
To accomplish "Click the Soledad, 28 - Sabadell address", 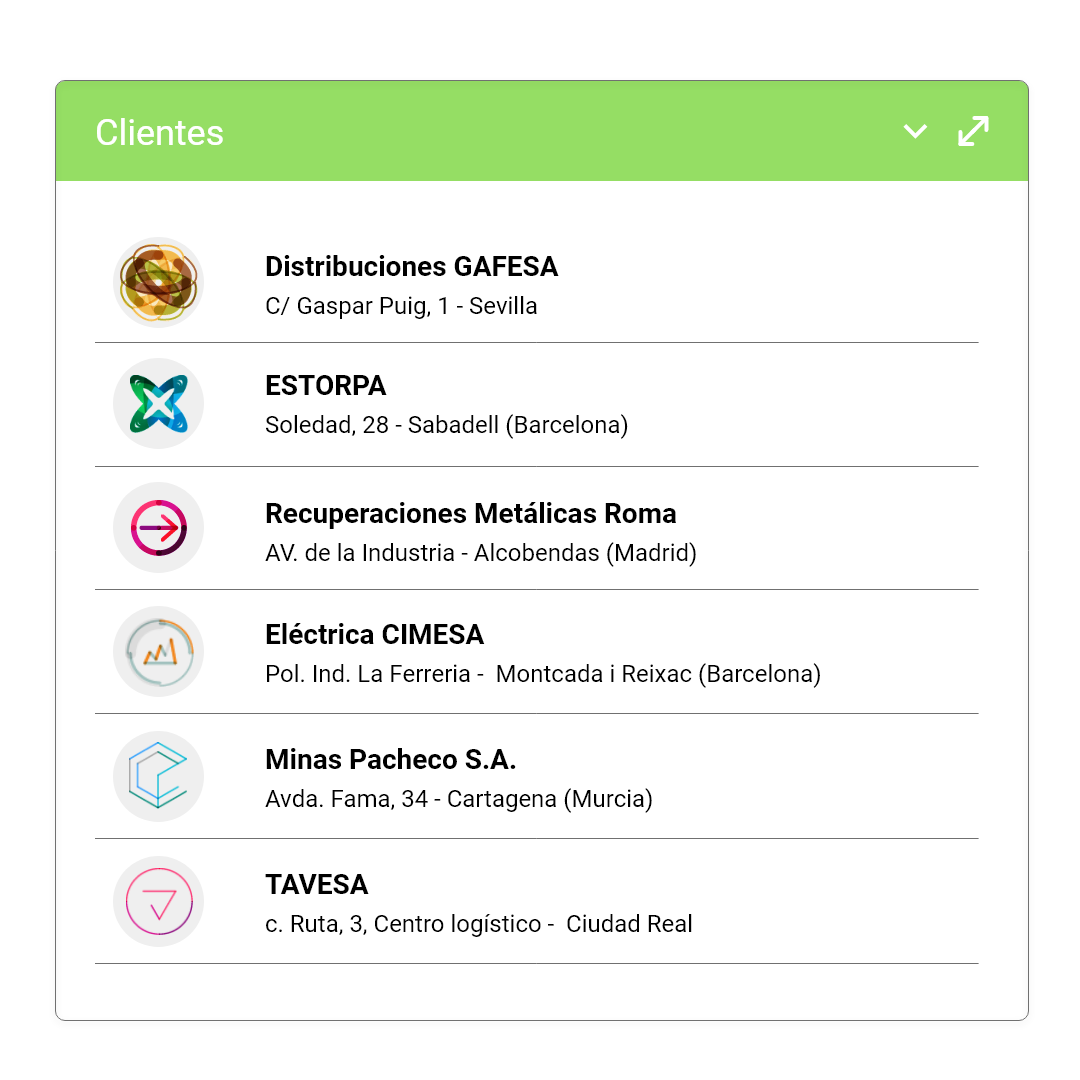I will pos(446,425).
